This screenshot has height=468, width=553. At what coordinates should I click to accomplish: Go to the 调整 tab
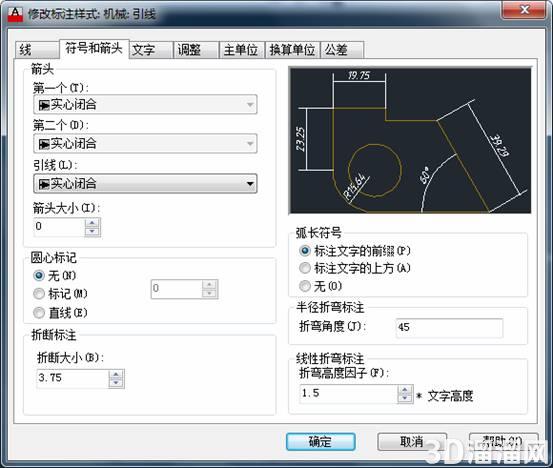pos(196,50)
